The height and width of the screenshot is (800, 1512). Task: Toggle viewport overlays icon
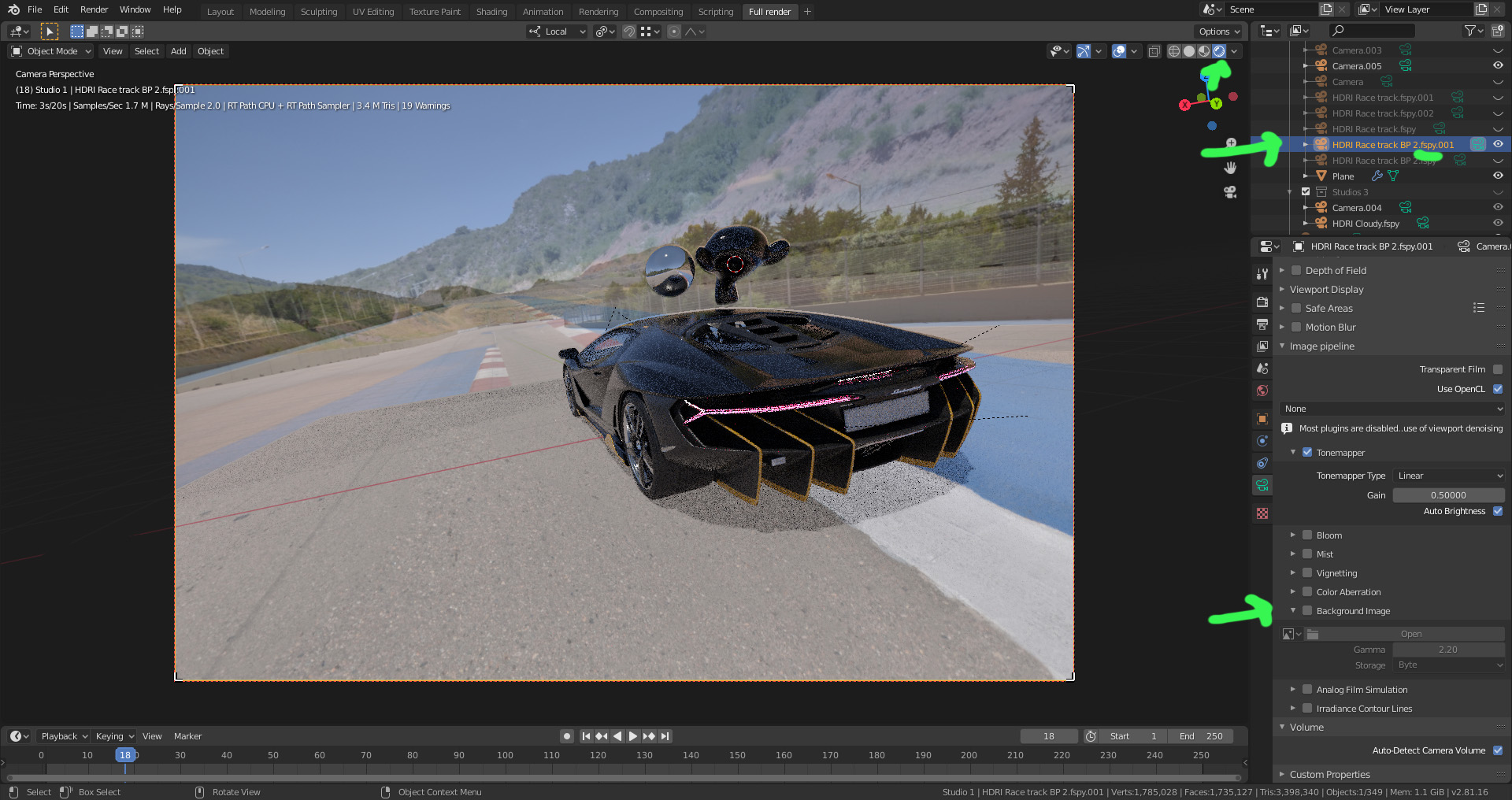[x=1119, y=51]
